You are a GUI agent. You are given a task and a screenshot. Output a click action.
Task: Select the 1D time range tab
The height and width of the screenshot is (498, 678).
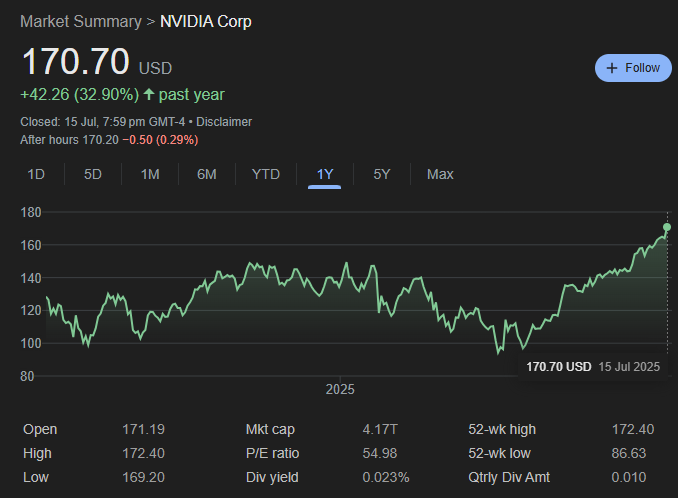pyautogui.click(x=36, y=174)
